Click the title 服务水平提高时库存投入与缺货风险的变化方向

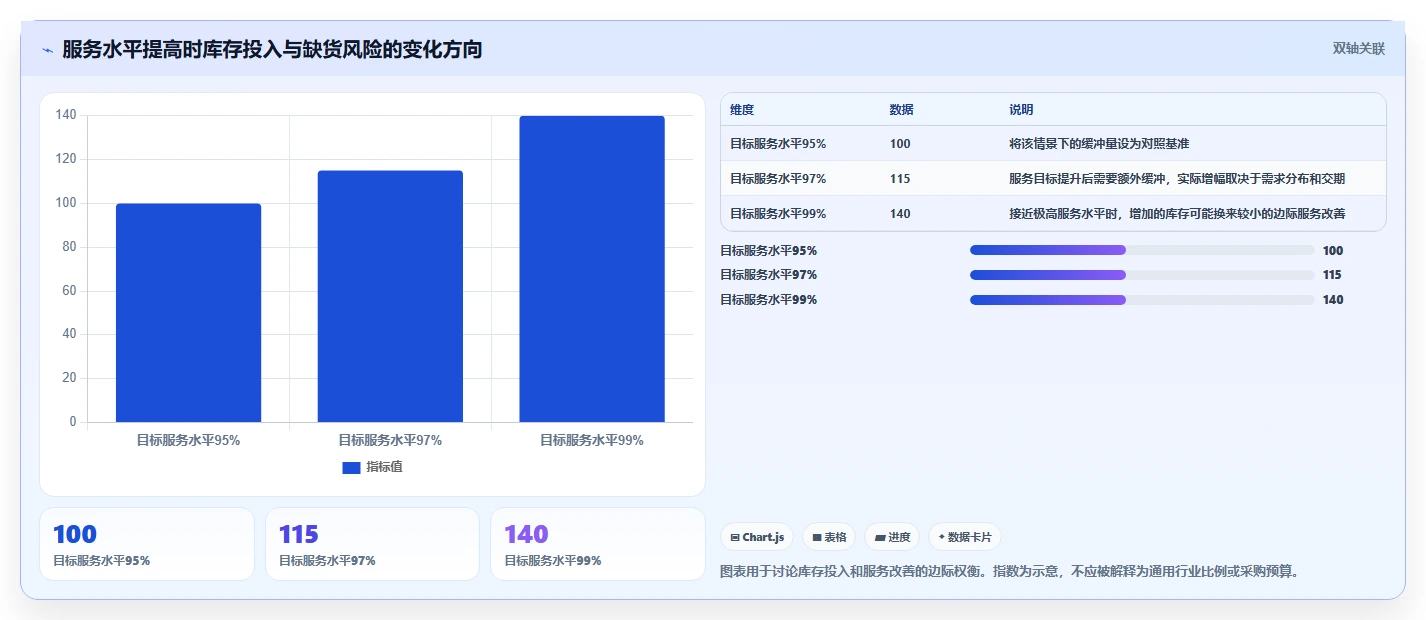click(272, 49)
